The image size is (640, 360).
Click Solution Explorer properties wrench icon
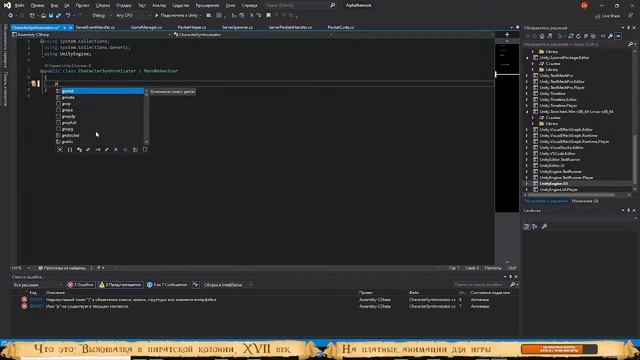610,36
